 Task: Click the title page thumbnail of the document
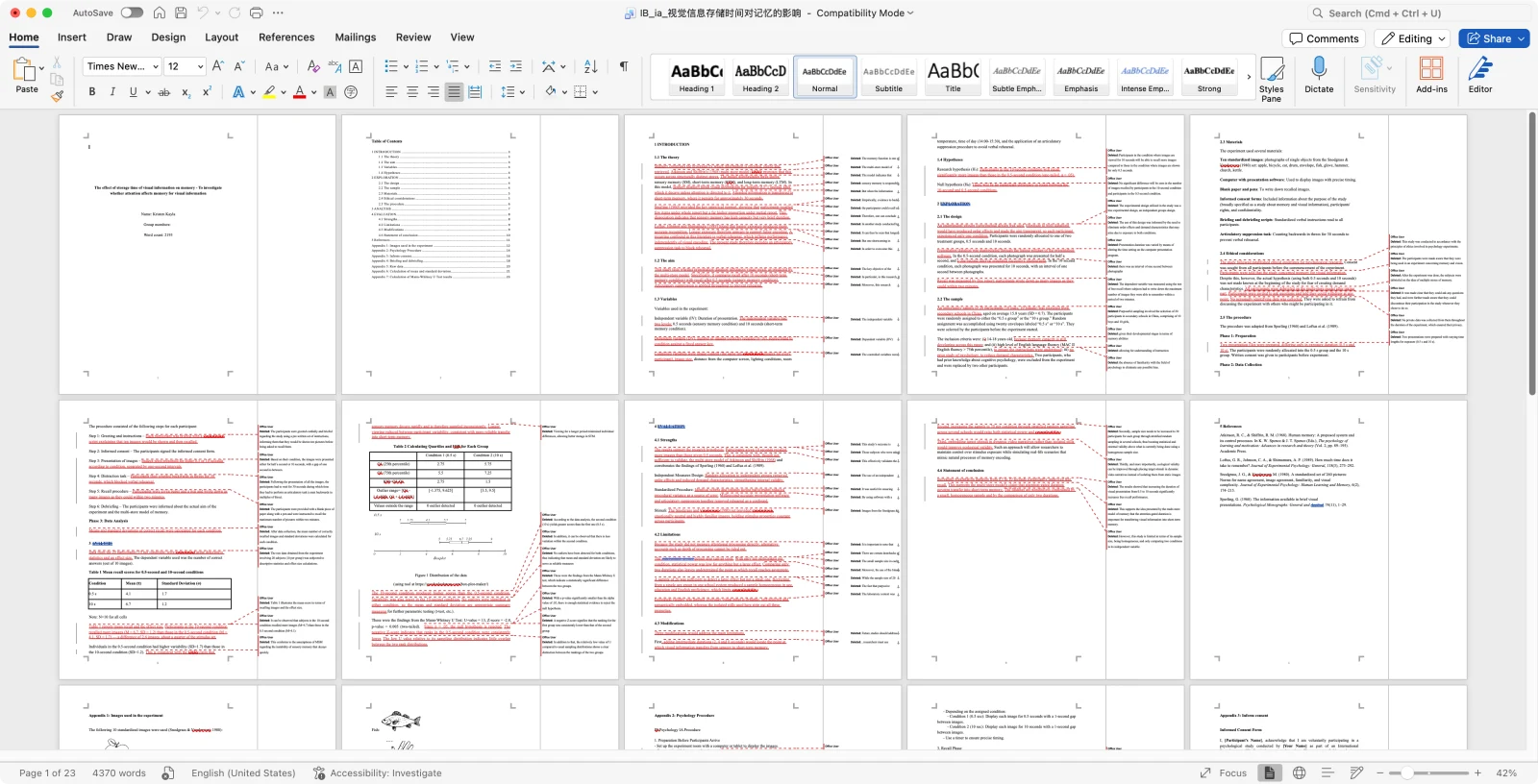(x=197, y=255)
